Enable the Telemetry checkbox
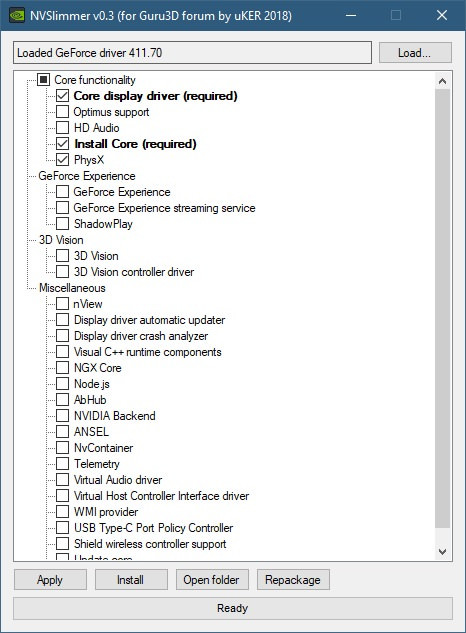 (62, 463)
